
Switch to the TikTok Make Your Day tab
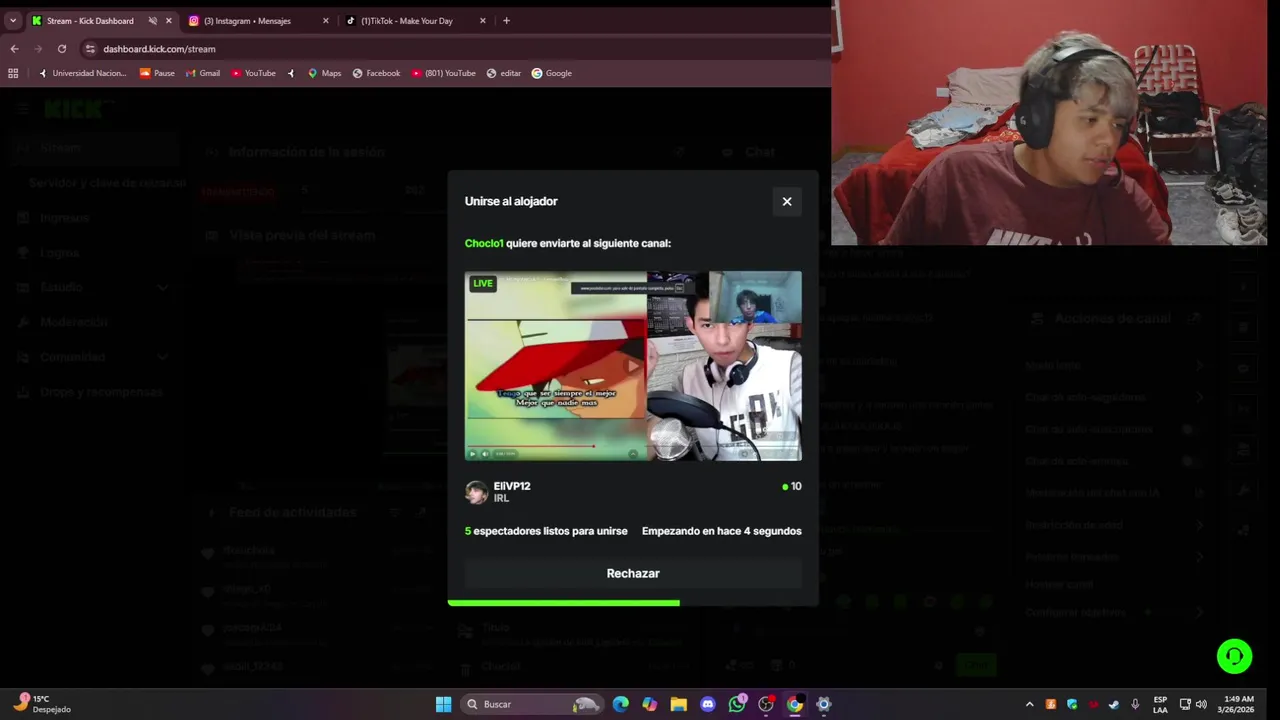coord(407,20)
